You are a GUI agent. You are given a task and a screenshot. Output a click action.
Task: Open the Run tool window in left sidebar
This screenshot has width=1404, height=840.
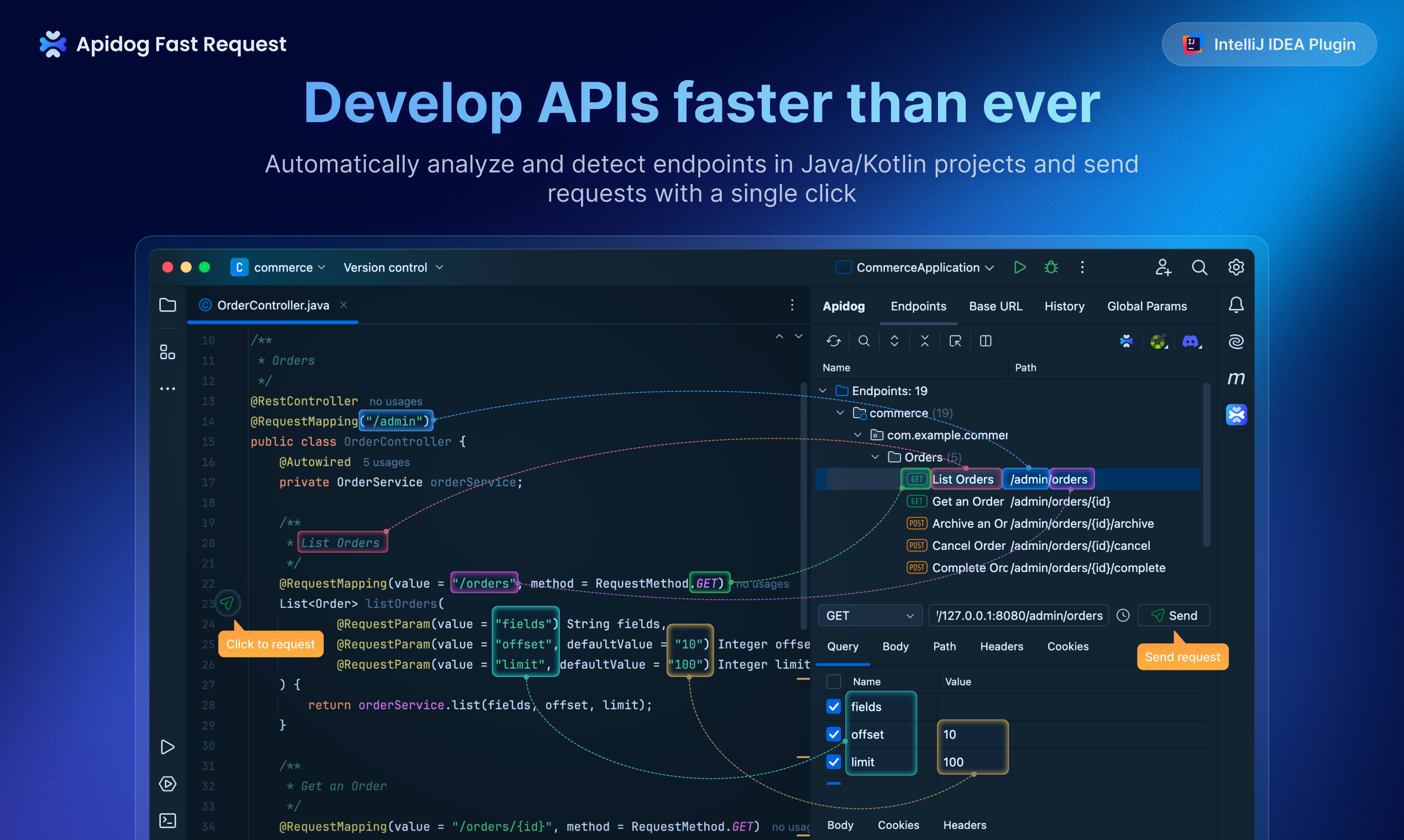(167, 747)
